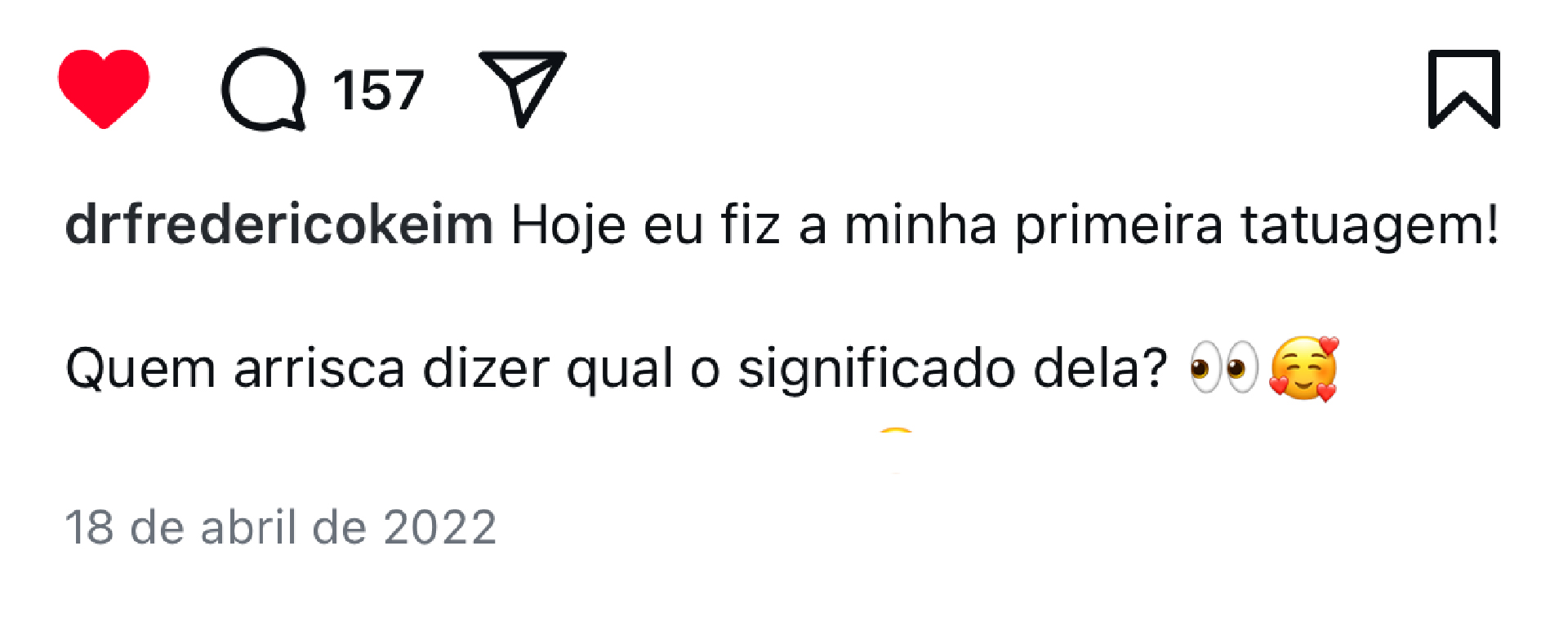This screenshot has width=1568, height=626.
Task: Click the word primeira in the caption
Action: (1118, 226)
